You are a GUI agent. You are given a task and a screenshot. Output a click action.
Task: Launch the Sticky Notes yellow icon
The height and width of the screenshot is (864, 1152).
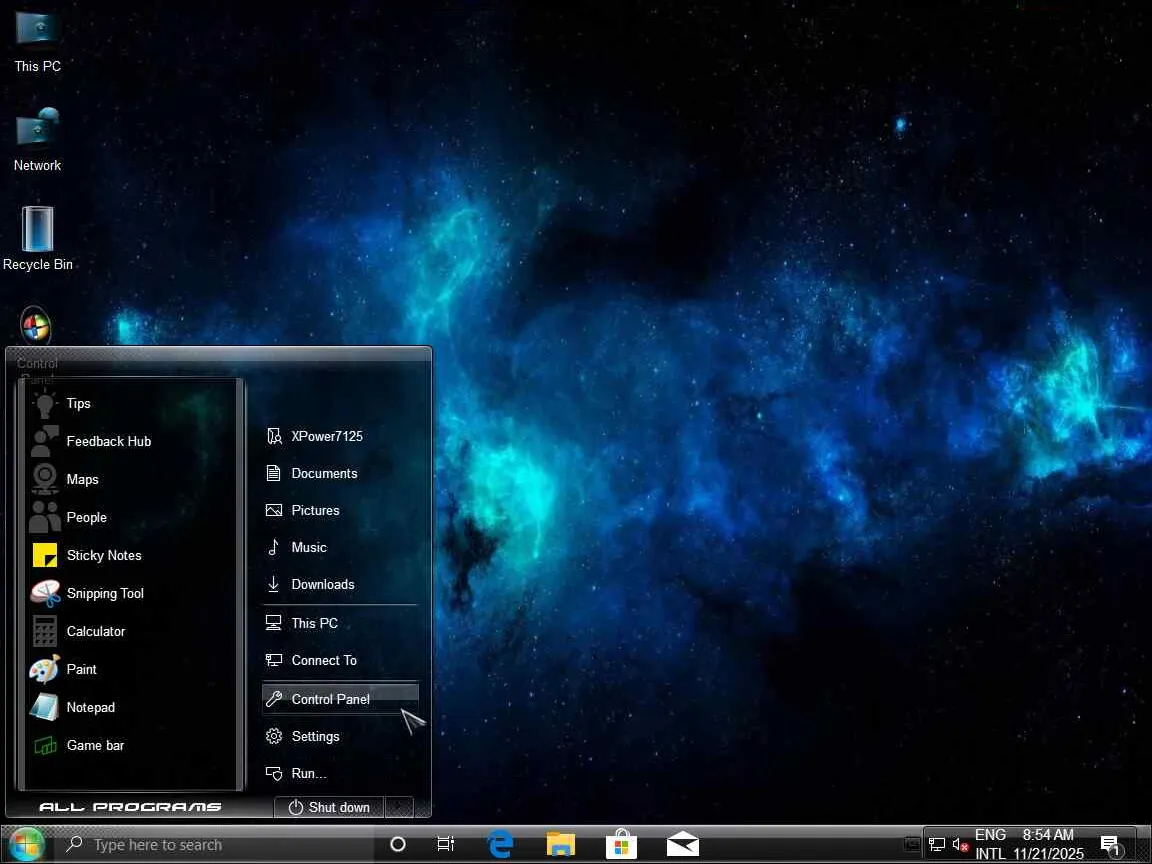[45, 555]
